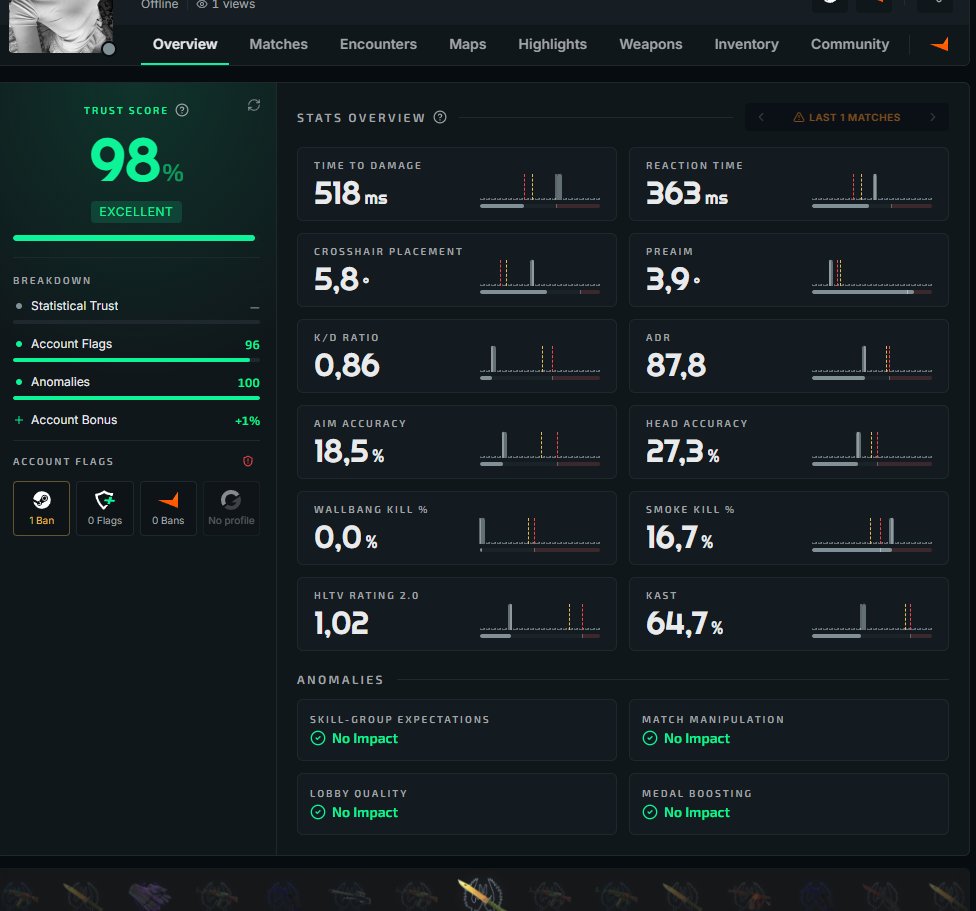The height and width of the screenshot is (911, 976).
Task: Click the HLTV Rating 2.0 value 1,02
Action: (x=341, y=624)
